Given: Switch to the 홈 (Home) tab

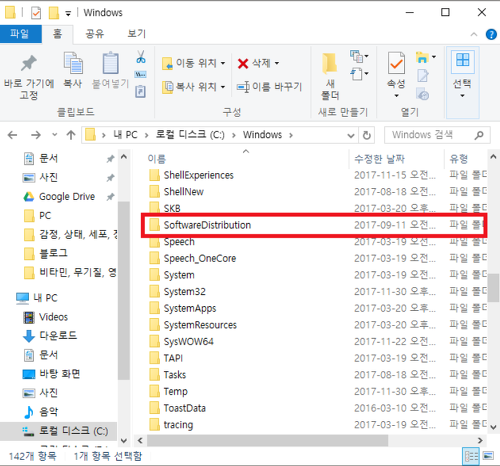Looking at the screenshot, I should click(x=57, y=34).
